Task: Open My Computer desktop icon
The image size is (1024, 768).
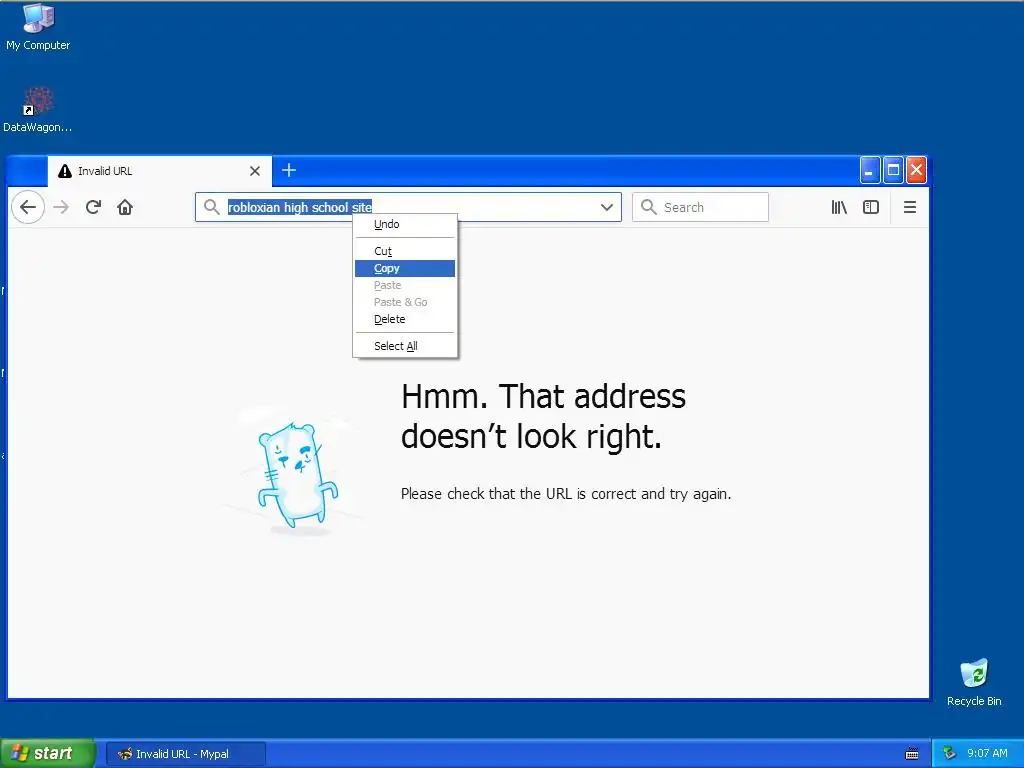Action: (x=38, y=27)
